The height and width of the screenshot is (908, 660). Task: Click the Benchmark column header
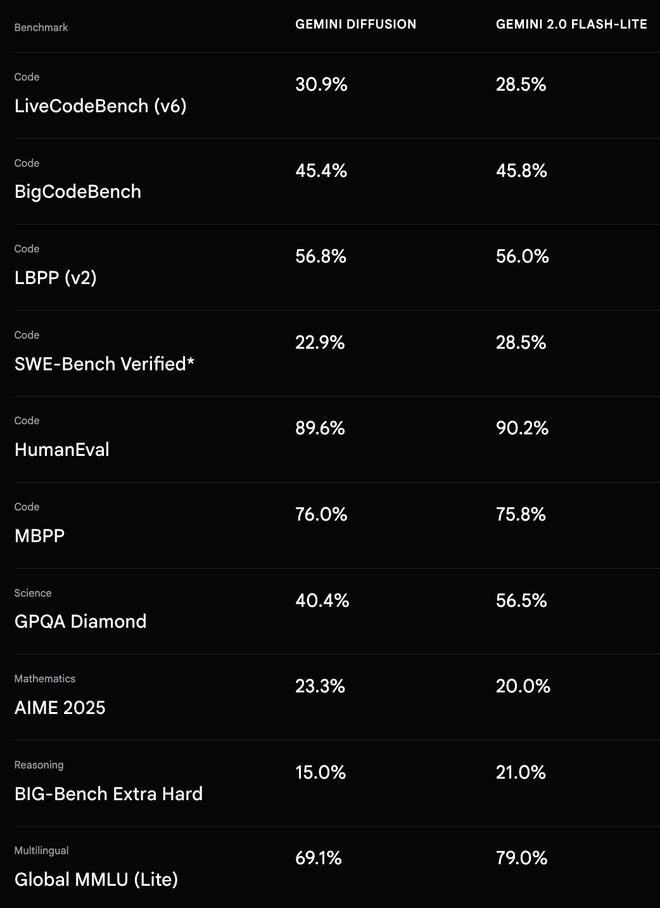[42, 27]
